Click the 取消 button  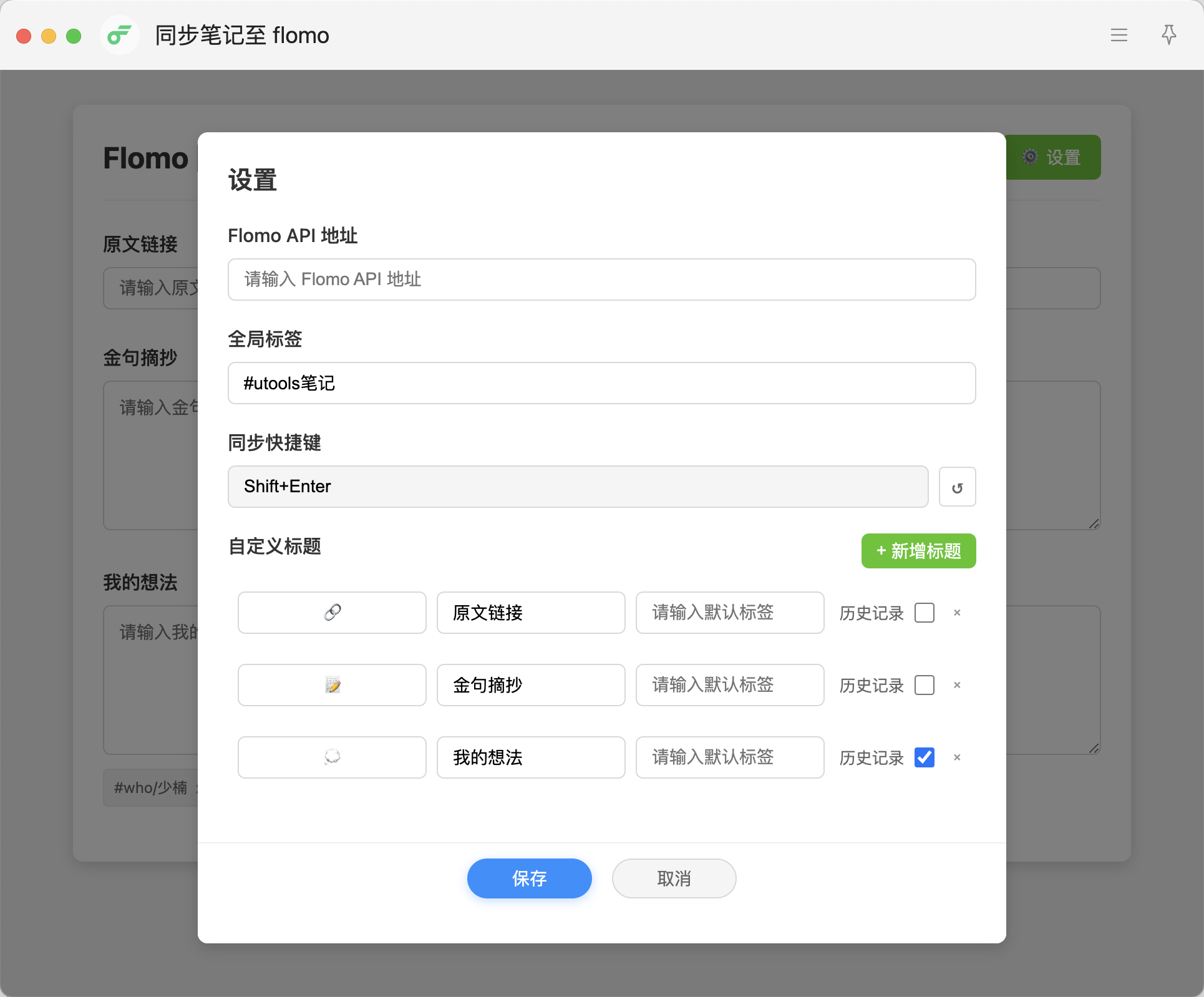(x=674, y=878)
